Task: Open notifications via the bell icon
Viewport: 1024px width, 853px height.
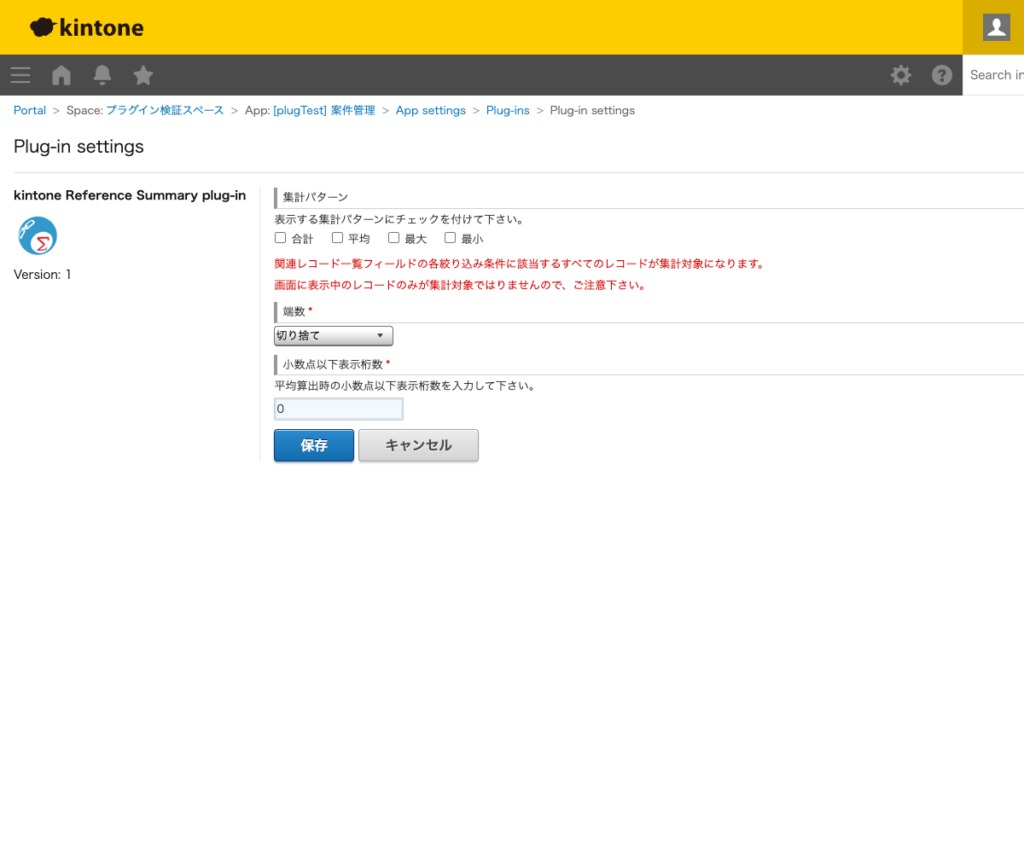Action: coord(102,75)
